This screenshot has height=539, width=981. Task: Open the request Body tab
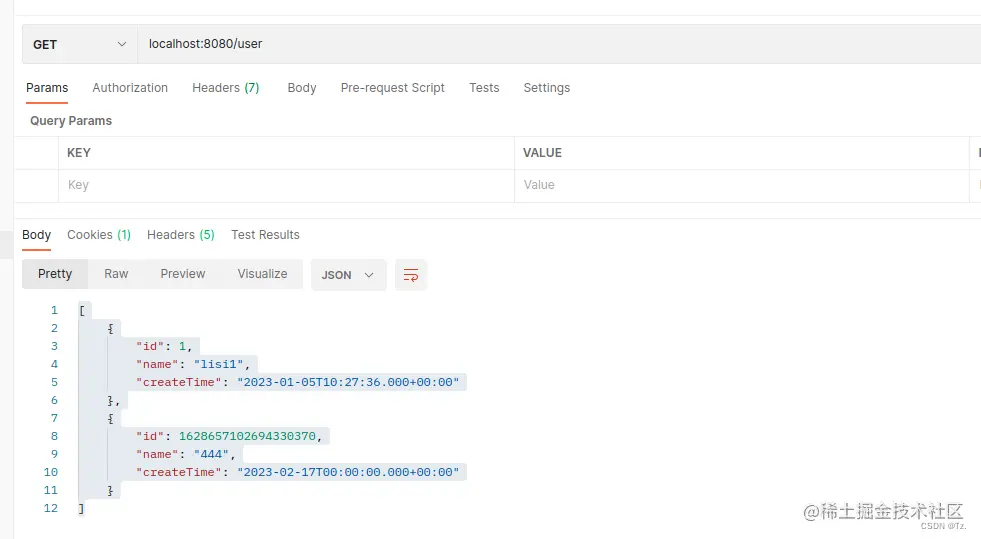[x=302, y=88]
